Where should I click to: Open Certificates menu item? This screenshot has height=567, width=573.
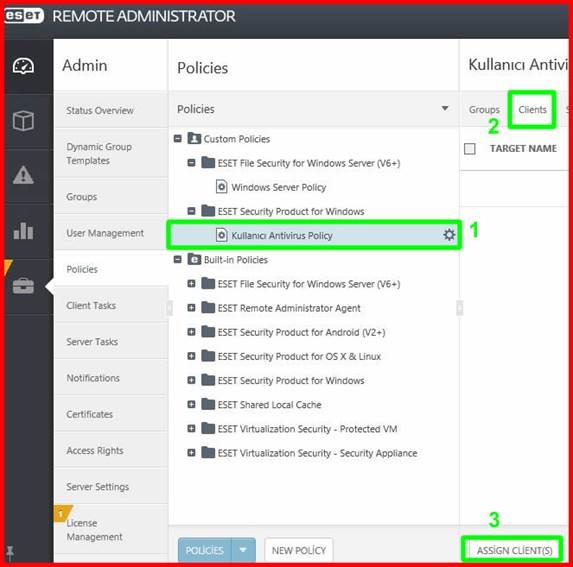(111, 414)
